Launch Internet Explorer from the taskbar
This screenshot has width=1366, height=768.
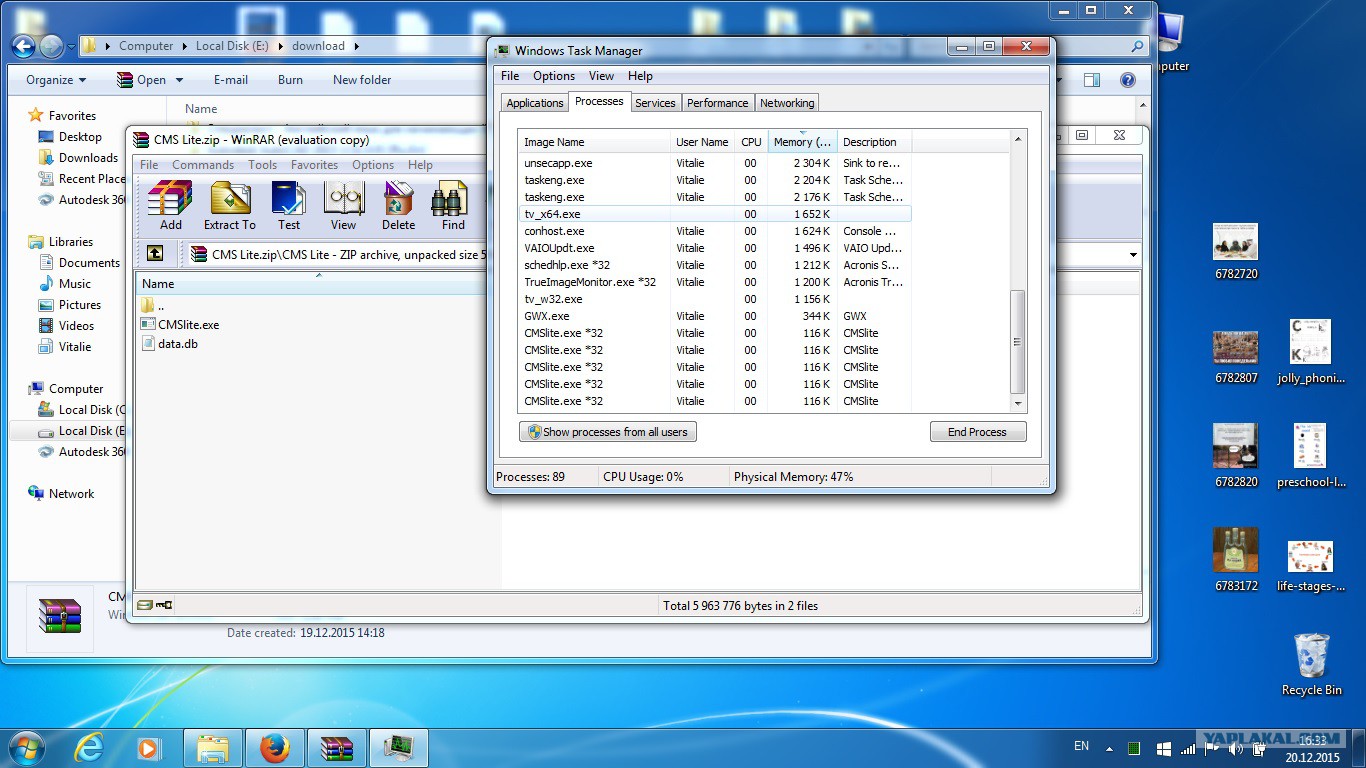coord(90,748)
